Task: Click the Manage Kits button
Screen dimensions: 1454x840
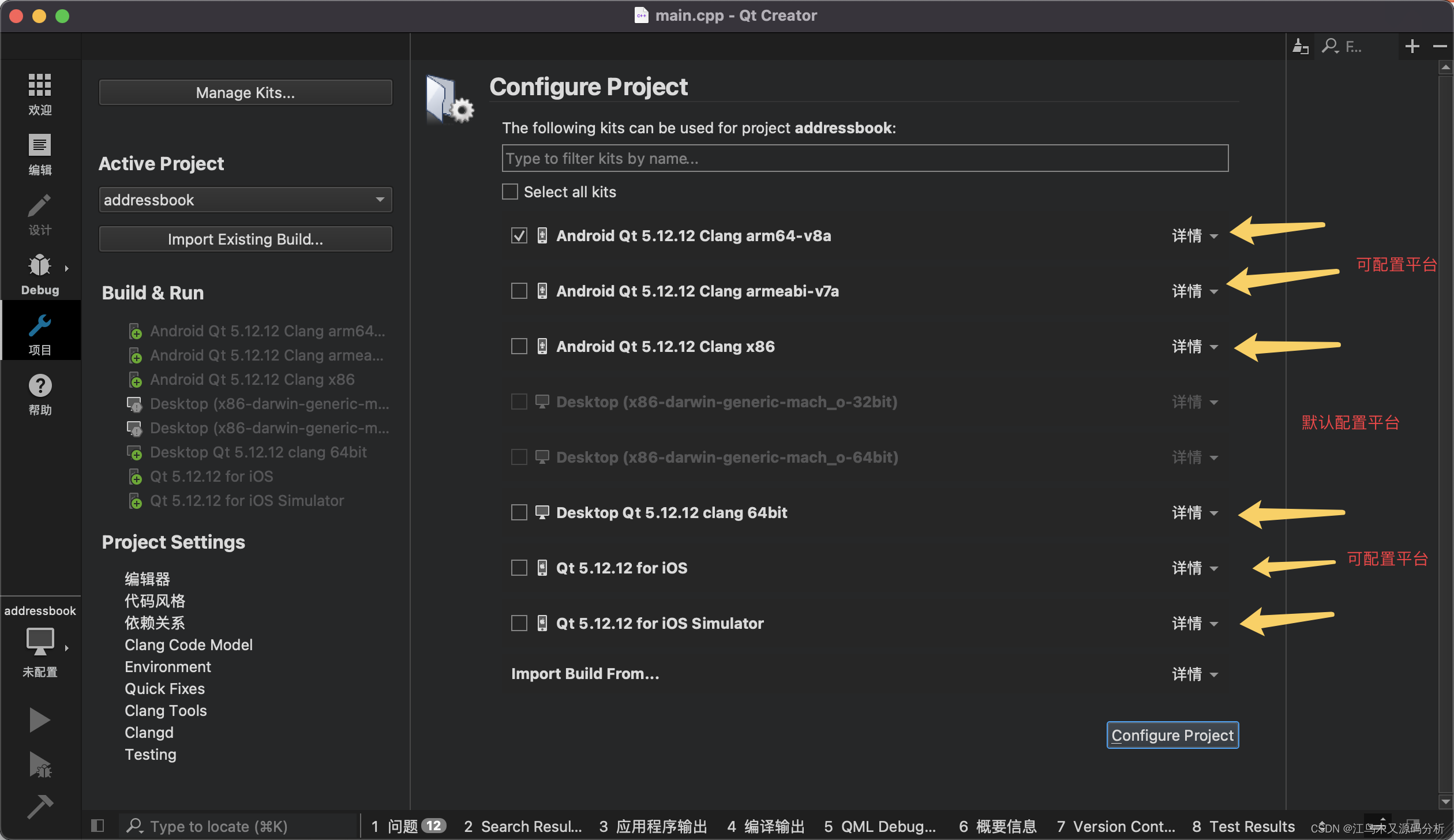Action: click(x=245, y=92)
